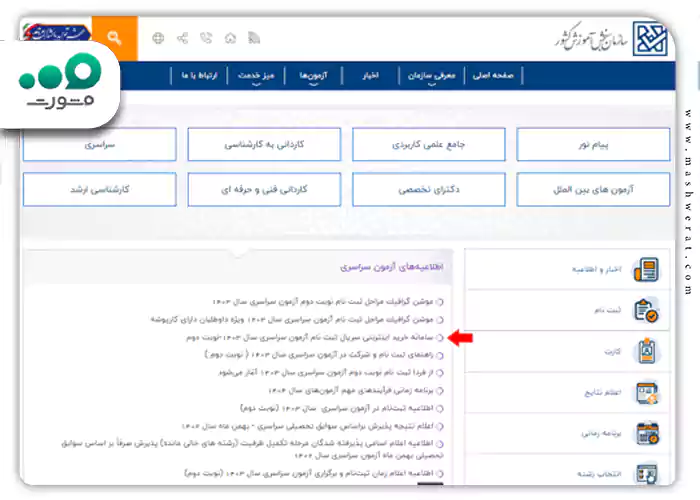
Task: Open اخبار in the navigation bar
Action: (x=371, y=75)
